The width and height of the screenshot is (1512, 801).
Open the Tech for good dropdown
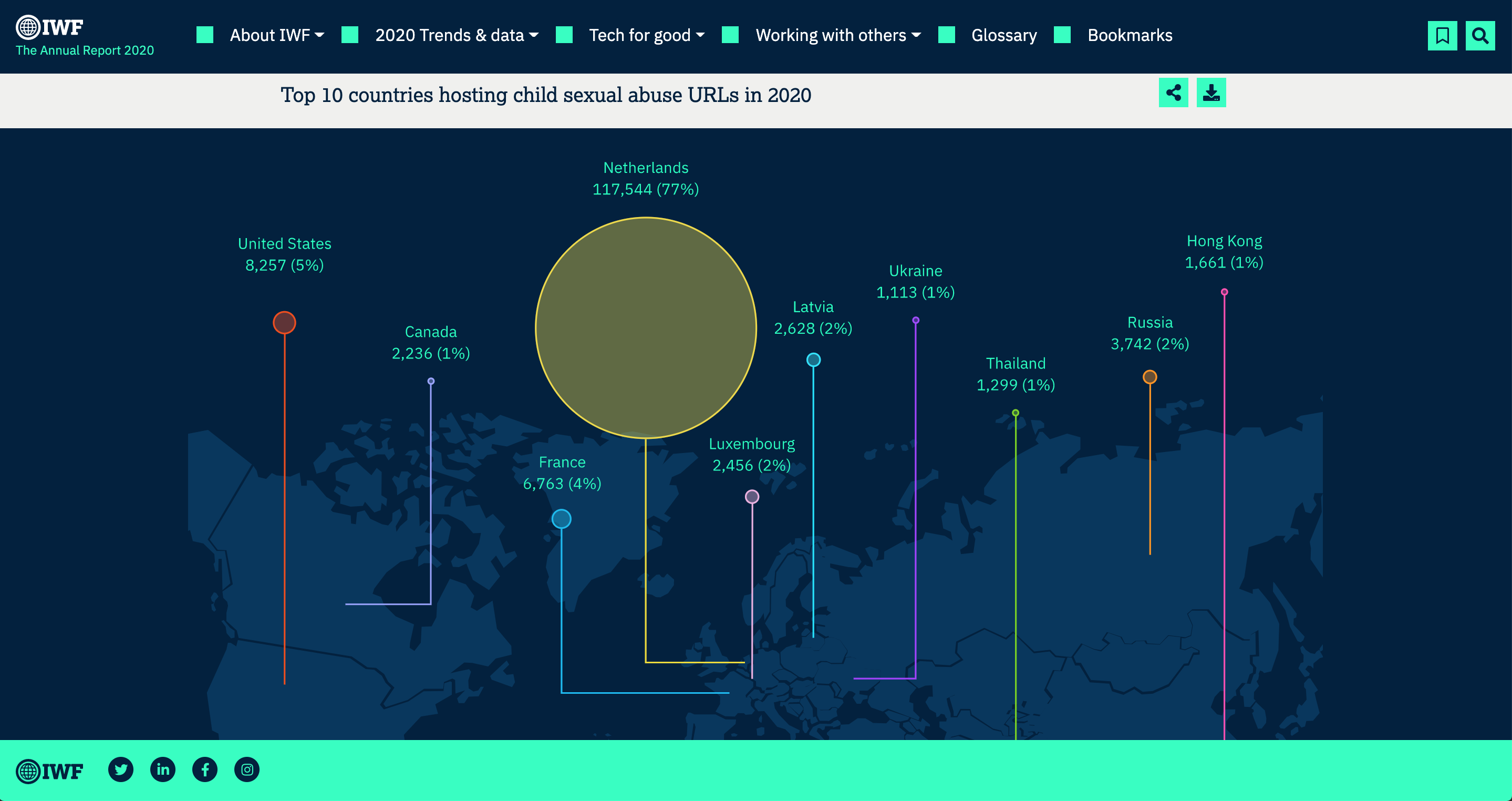646,35
